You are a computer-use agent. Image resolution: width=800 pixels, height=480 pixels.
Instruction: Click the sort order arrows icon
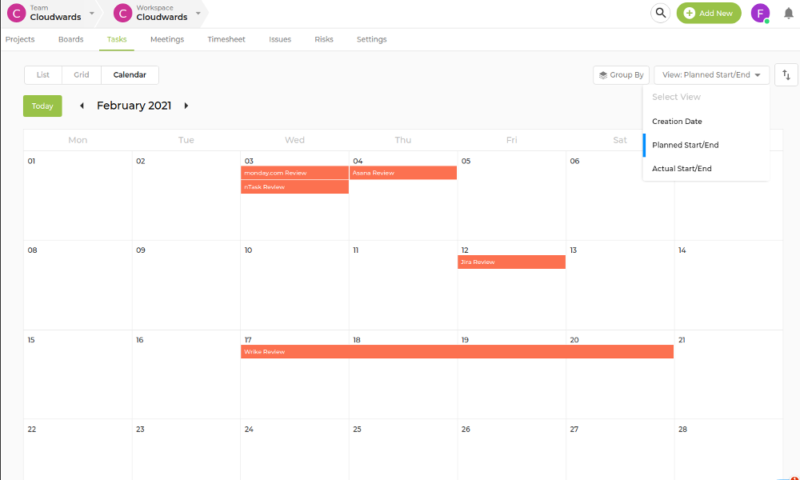tap(786, 75)
